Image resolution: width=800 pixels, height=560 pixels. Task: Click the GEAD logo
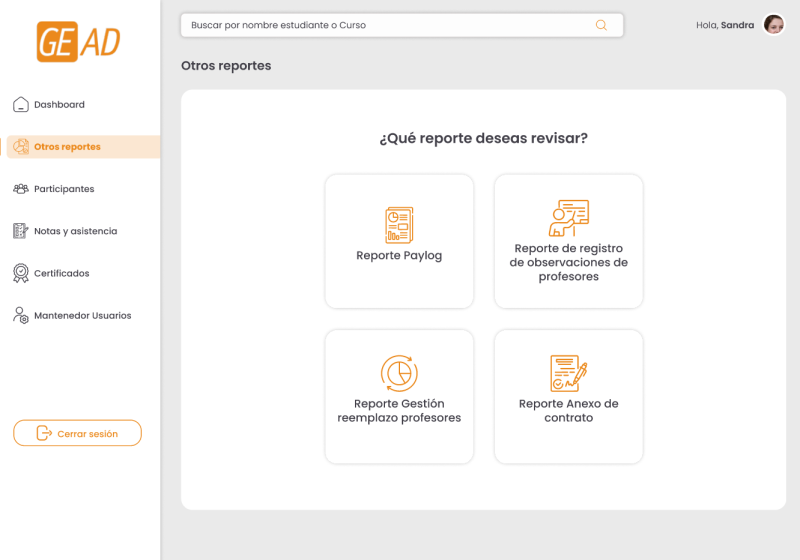coord(79,41)
